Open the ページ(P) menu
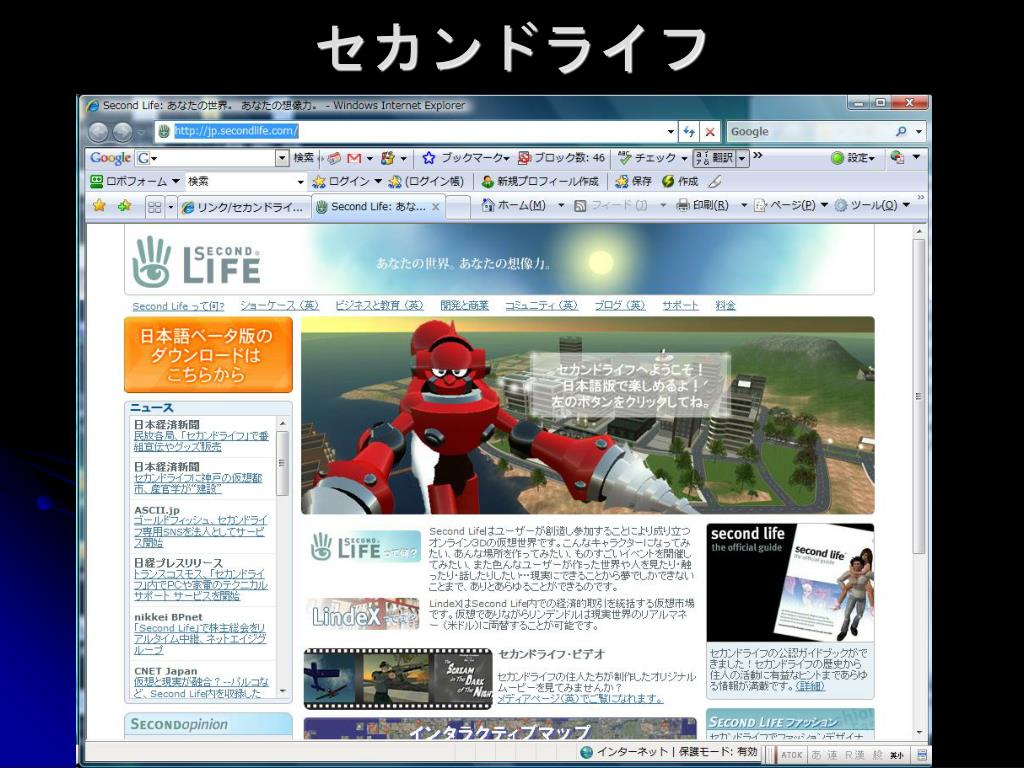Screen dimensions: 1024x768 pyautogui.click(x=790, y=206)
